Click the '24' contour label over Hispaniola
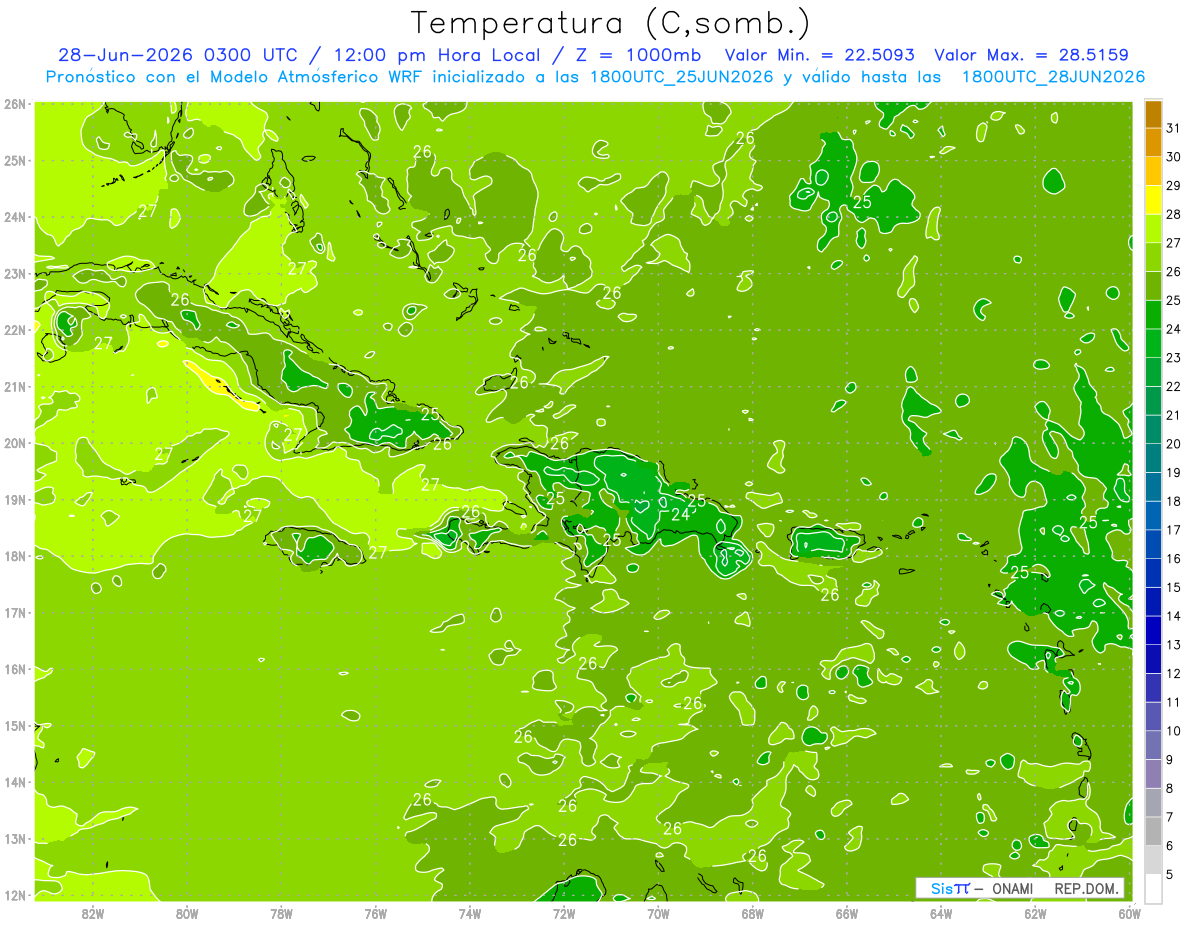This screenshot has height=927, width=1200. 680,515
